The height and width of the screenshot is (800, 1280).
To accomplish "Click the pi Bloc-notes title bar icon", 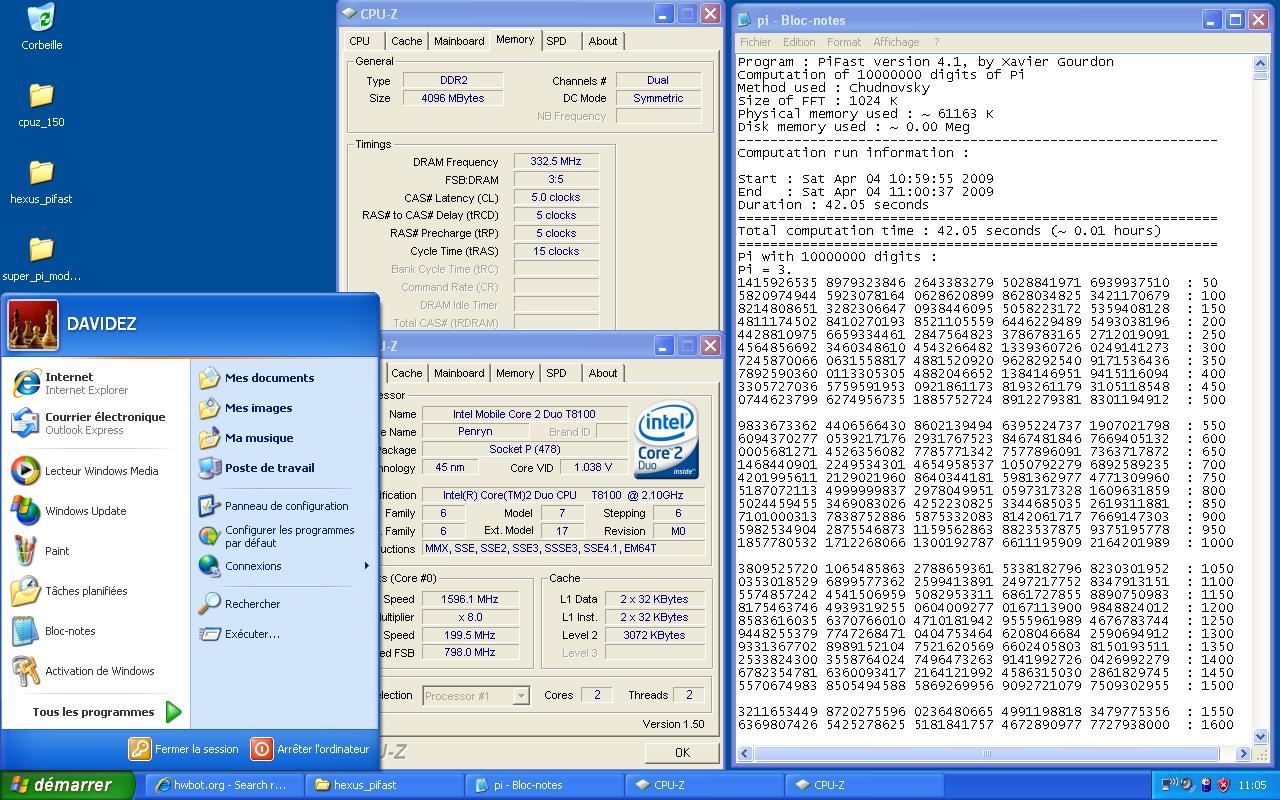I will 746,20.
